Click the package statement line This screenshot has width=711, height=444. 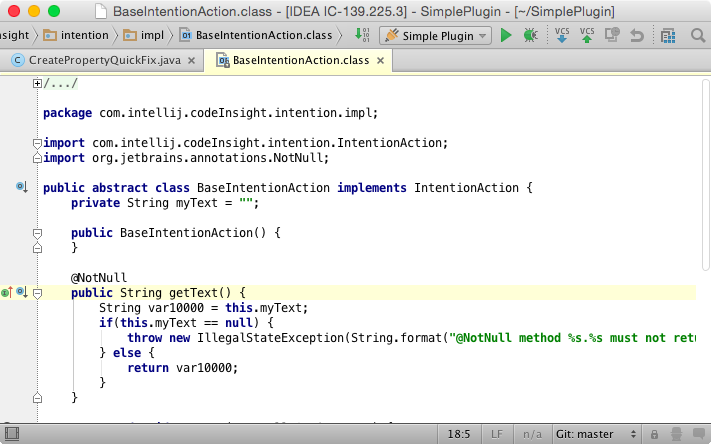click(x=210, y=113)
